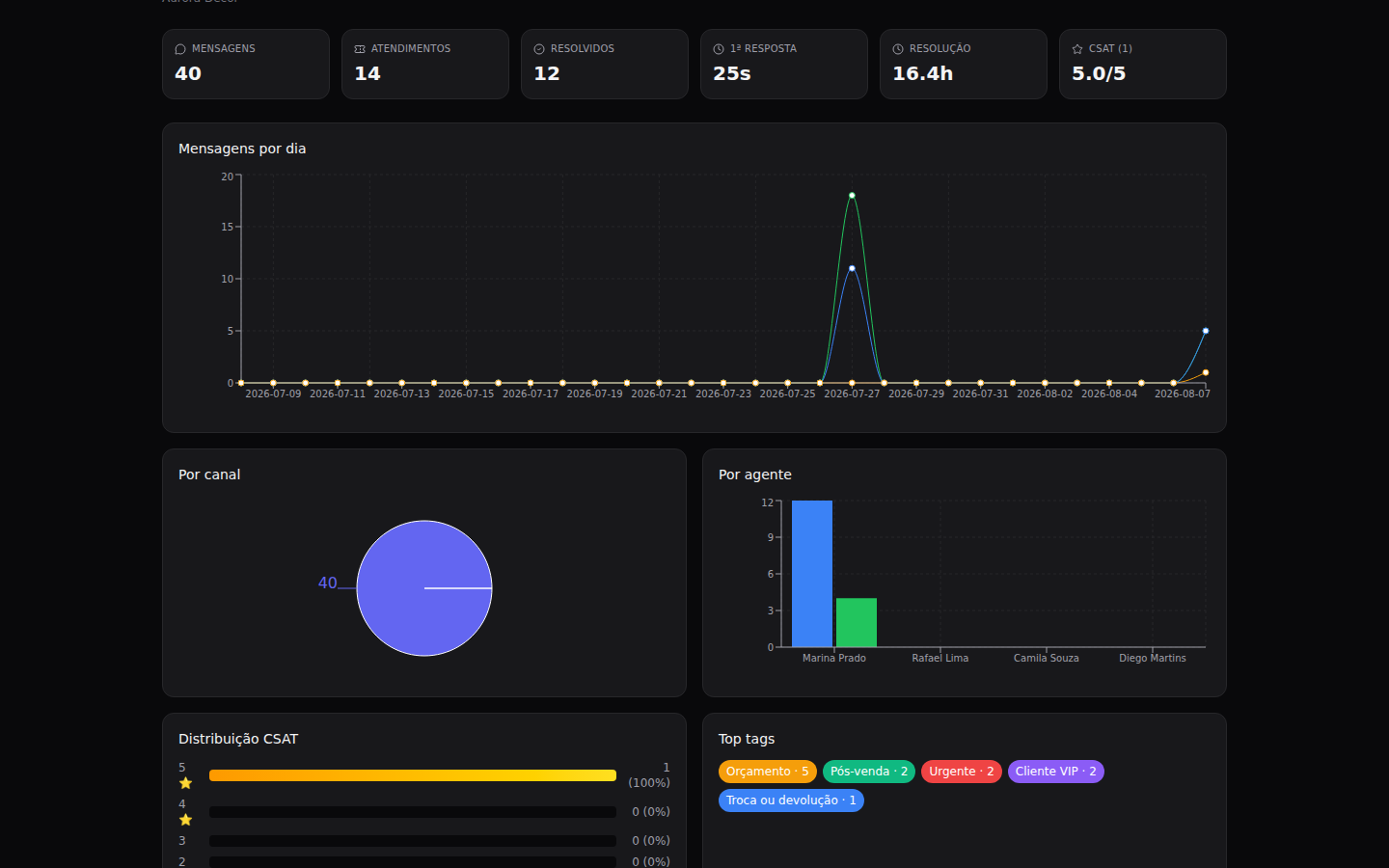Click the green peak point on 2026-07-27
1389x868 pixels.
pyautogui.click(x=852, y=196)
